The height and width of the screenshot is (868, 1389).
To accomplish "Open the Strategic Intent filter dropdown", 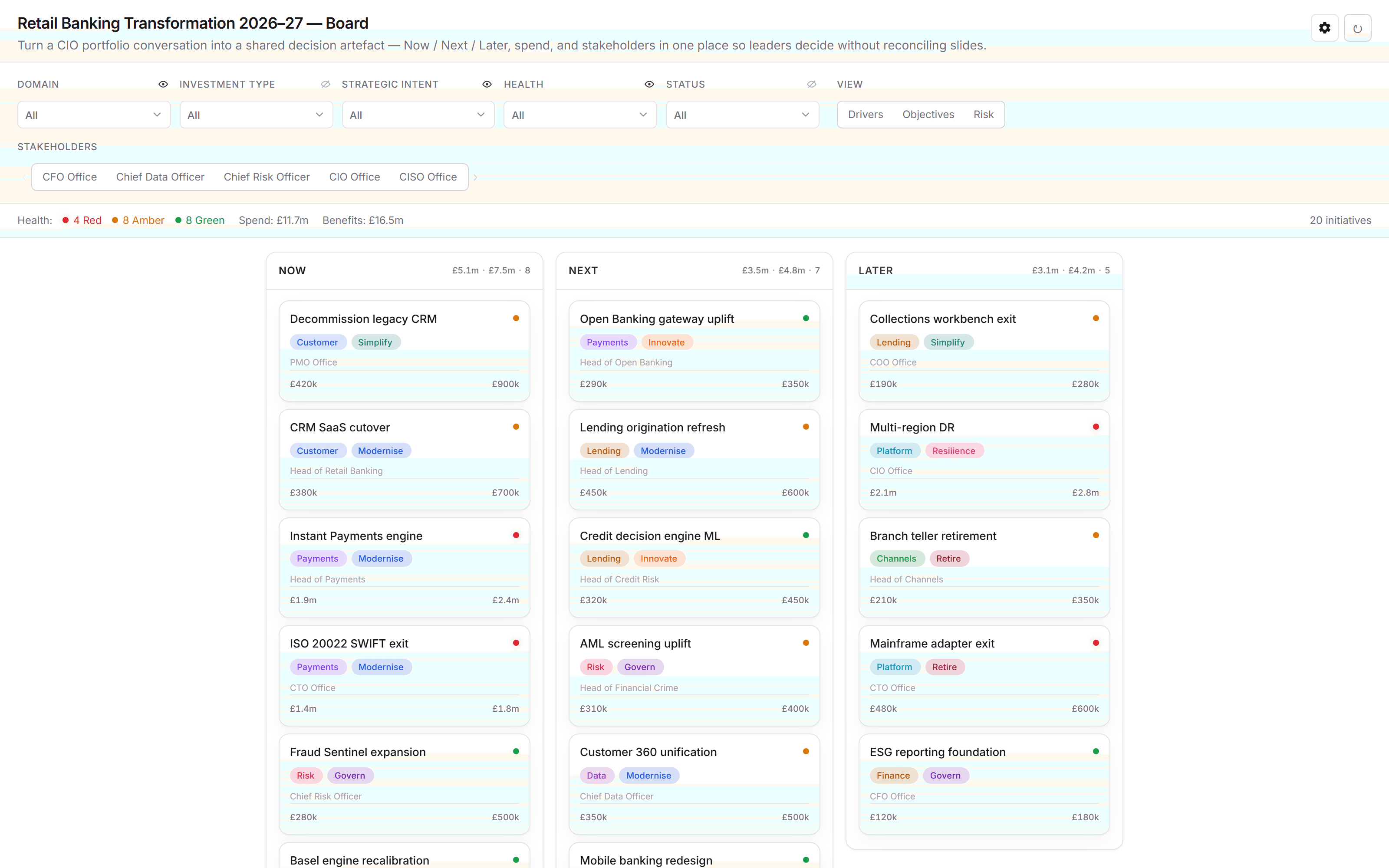I will [418, 115].
